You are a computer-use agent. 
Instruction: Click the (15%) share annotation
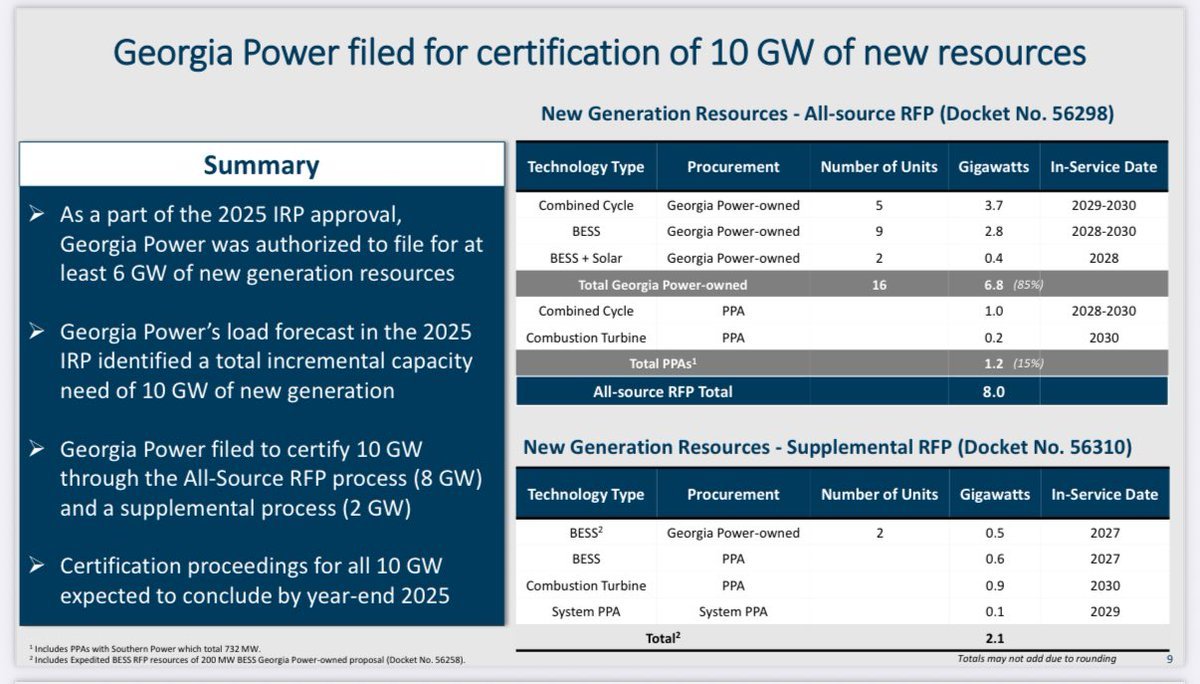tap(1029, 364)
